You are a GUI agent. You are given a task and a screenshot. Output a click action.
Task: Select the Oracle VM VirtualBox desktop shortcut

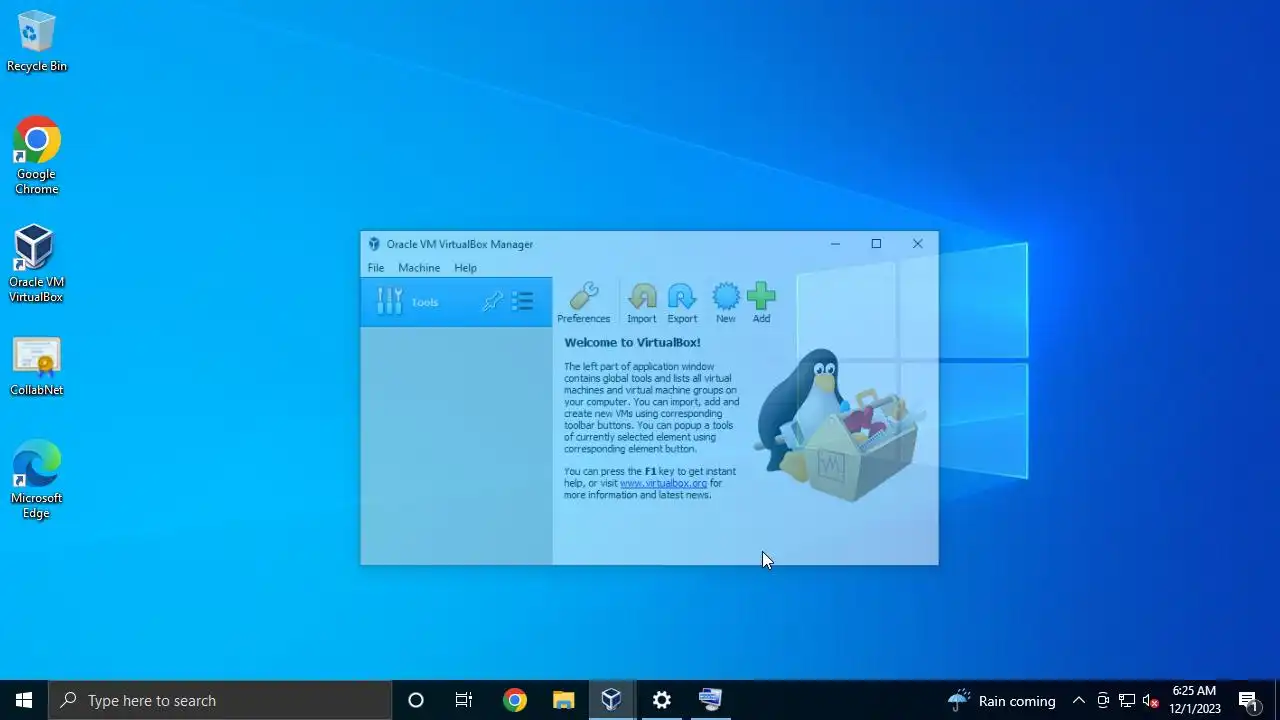(36, 264)
